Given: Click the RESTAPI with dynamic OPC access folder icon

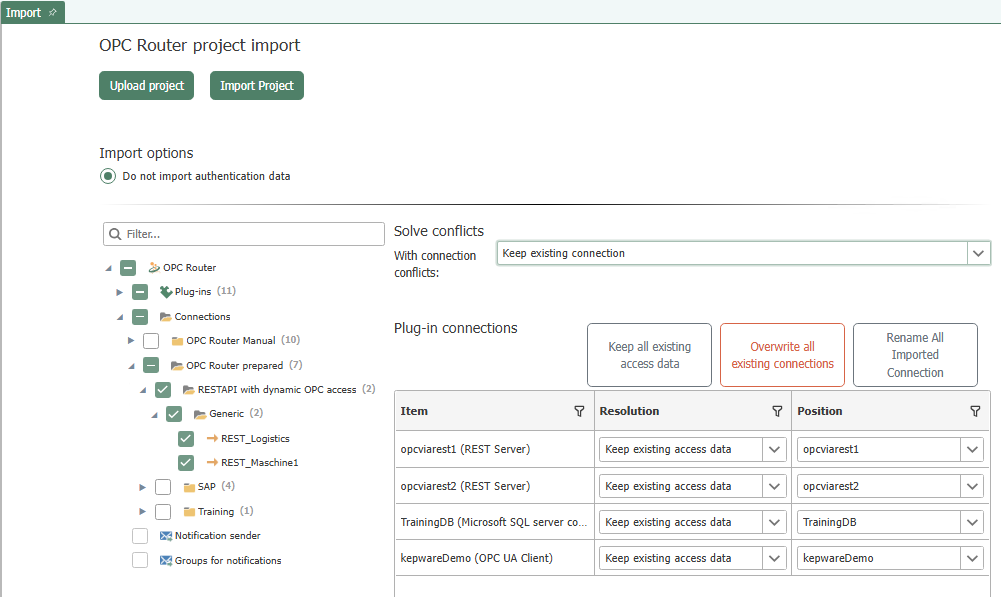Looking at the screenshot, I should tap(188, 389).
